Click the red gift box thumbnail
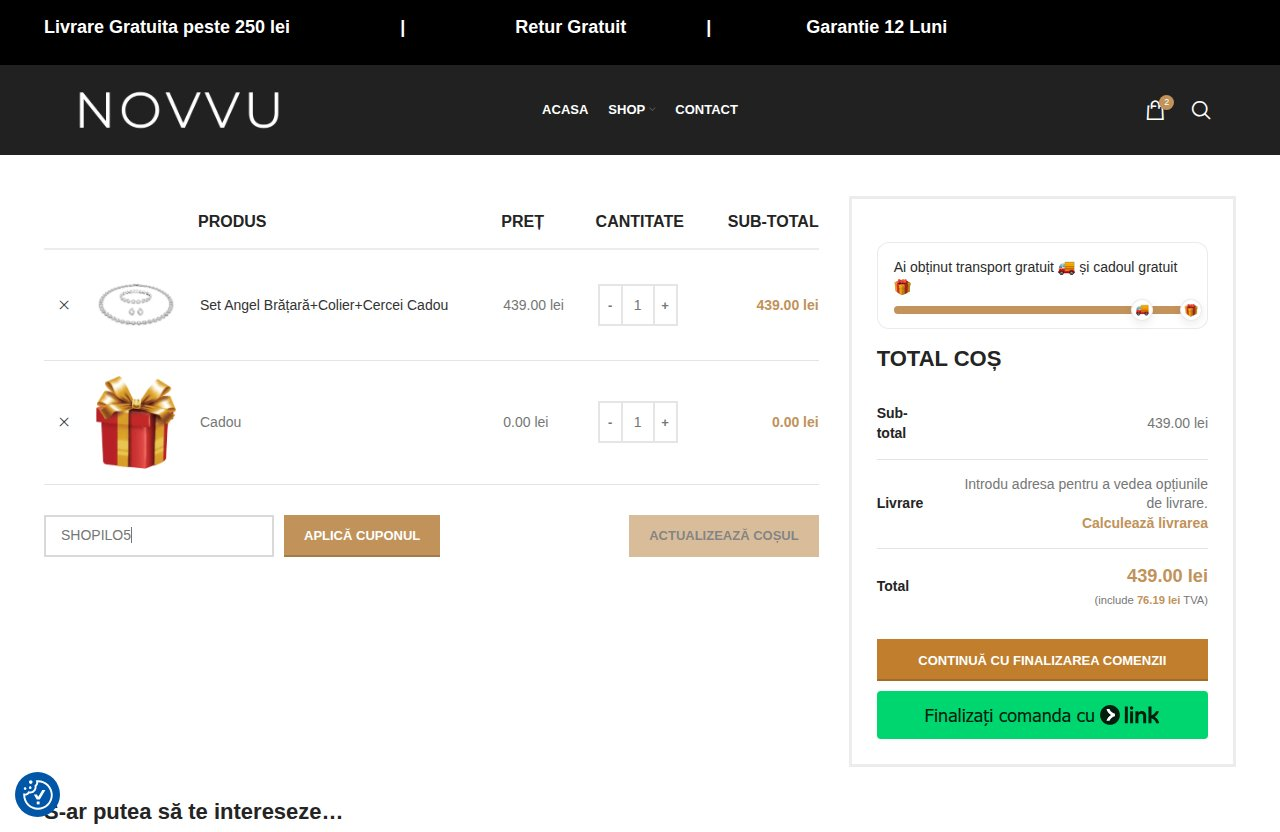Viewport: 1280px width, 832px height. click(x=136, y=422)
